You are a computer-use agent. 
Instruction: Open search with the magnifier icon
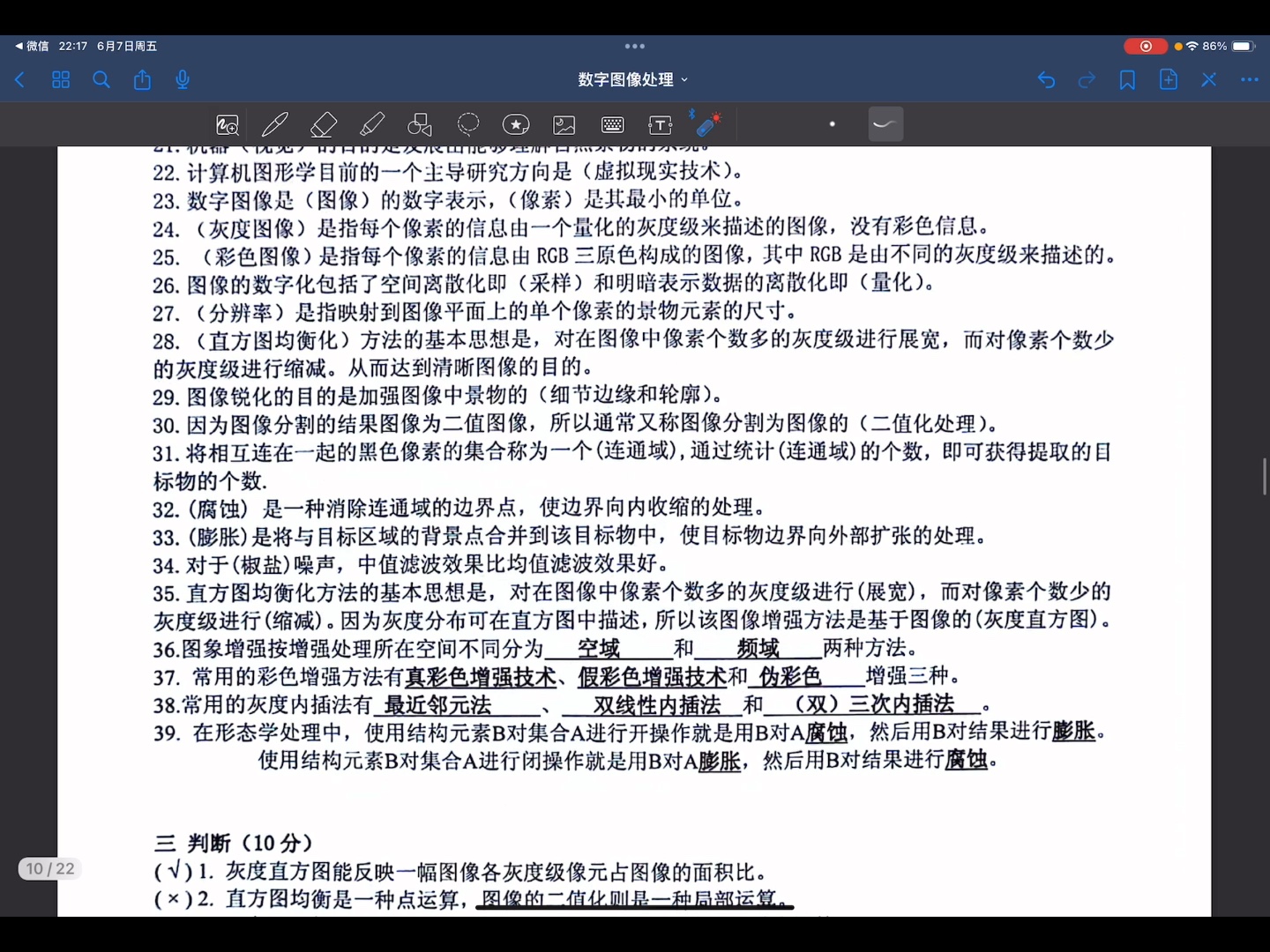[101, 80]
